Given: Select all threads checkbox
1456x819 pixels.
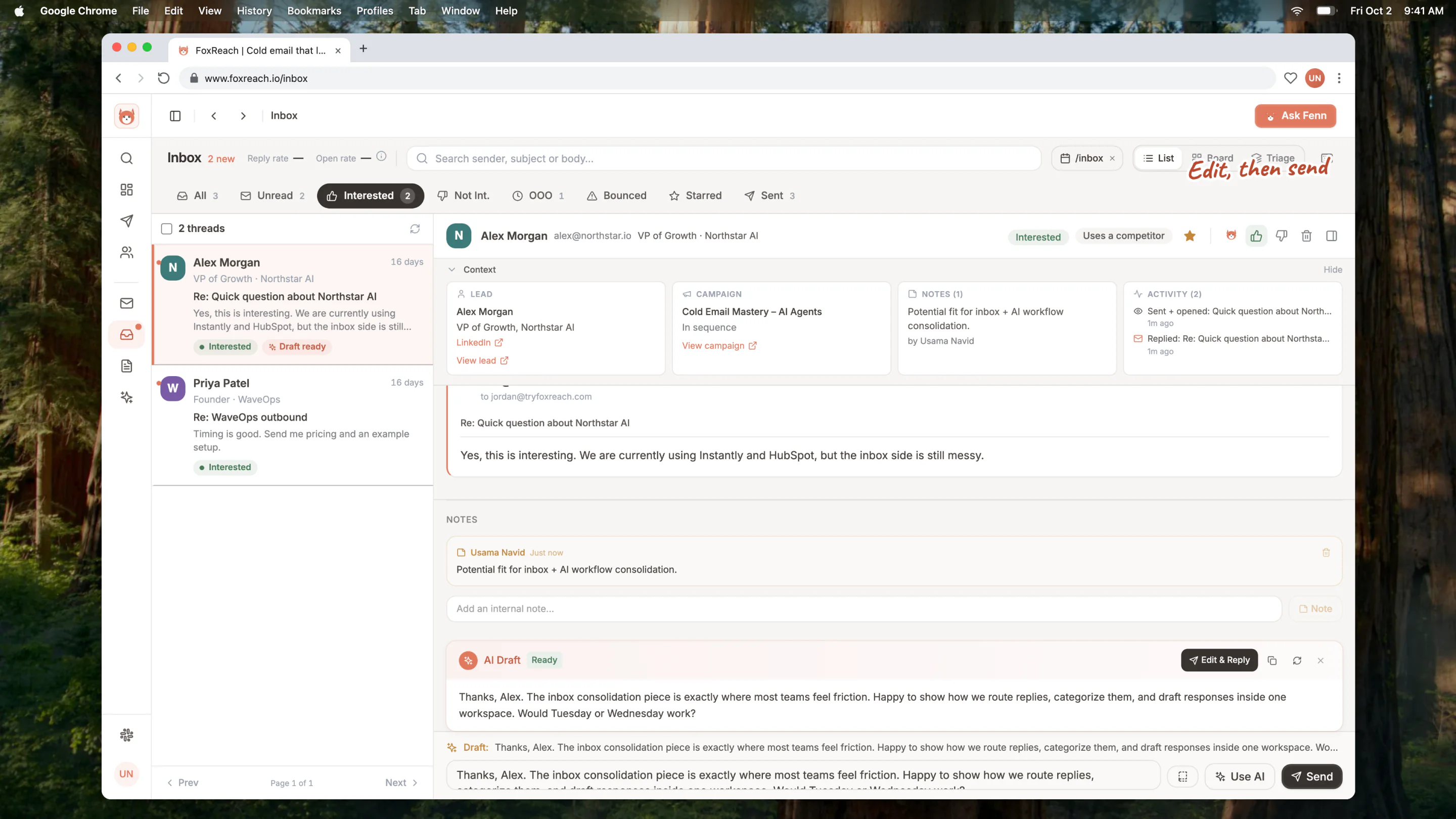Looking at the screenshot, I should pos(166,229).
